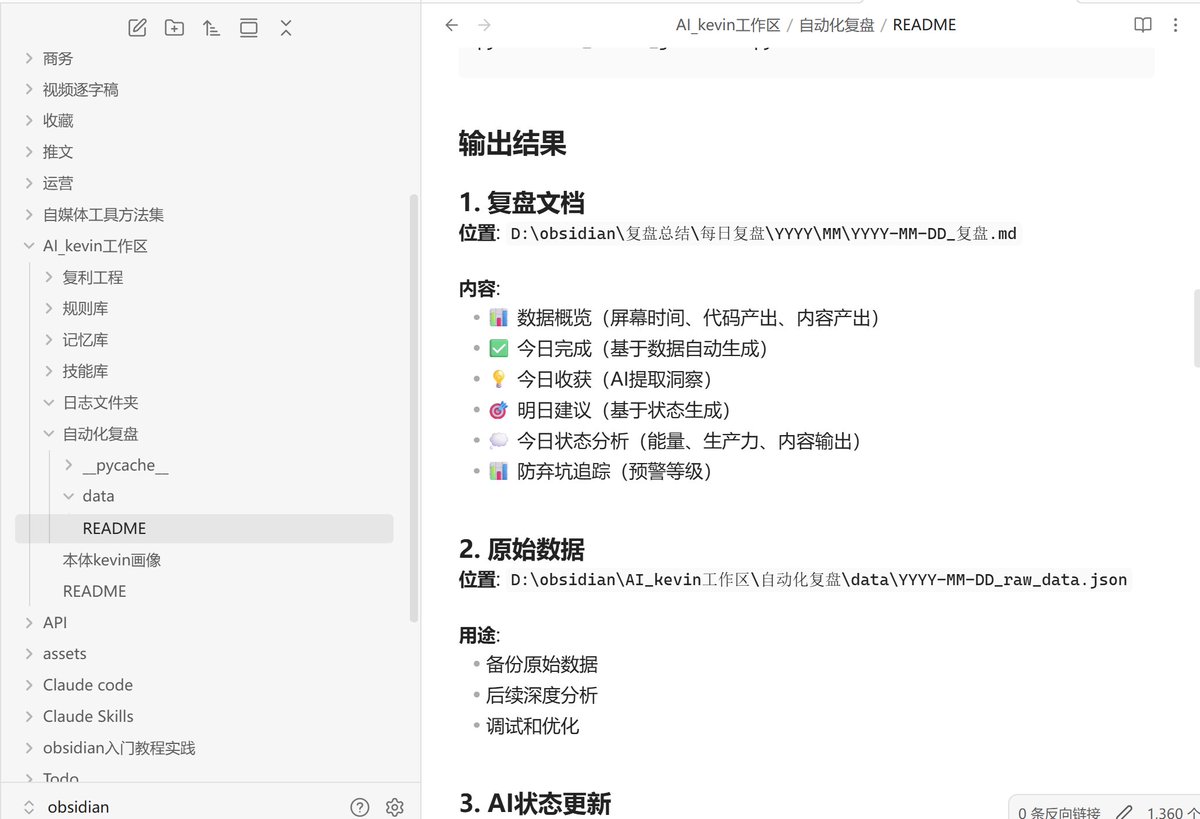Change the file sort order
The image size is (1200, 819).
pyautogui.click(x=211, y=28)
